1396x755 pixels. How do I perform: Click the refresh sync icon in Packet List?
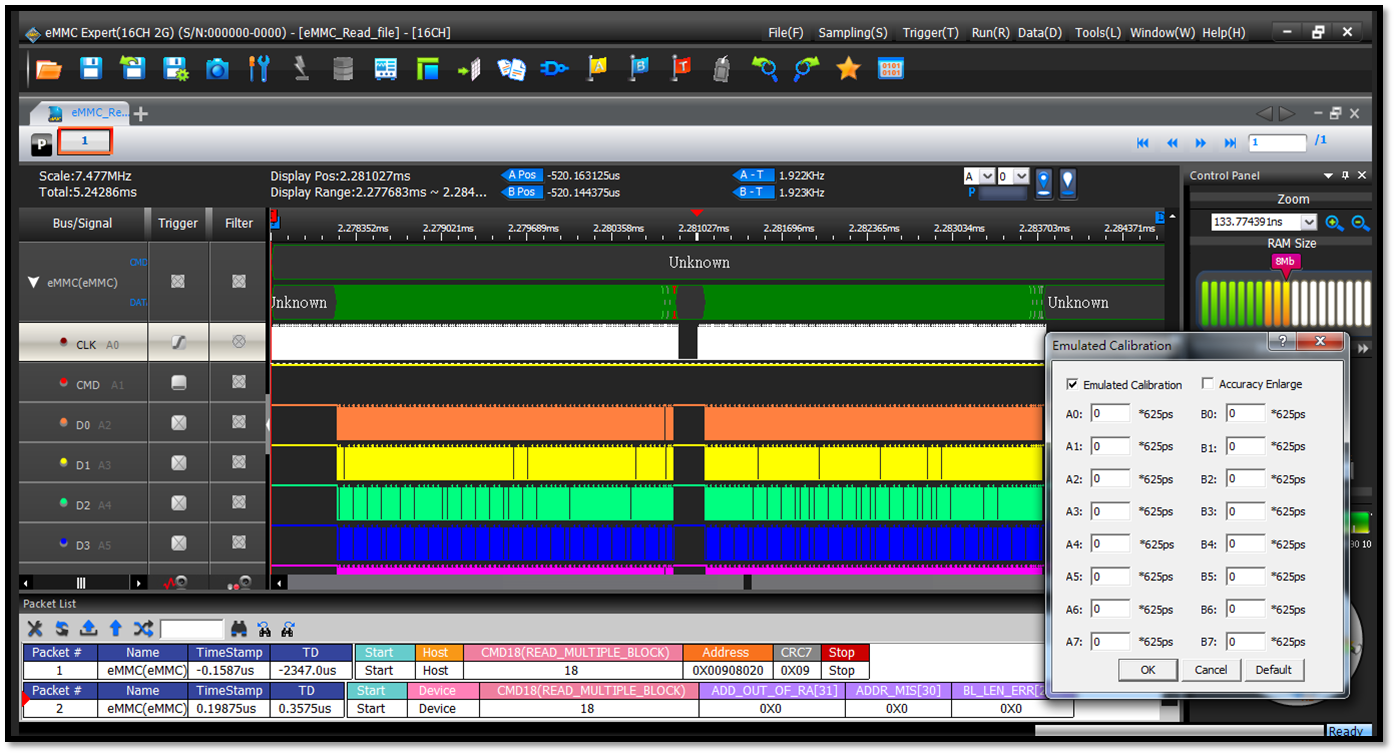(62, 629)
